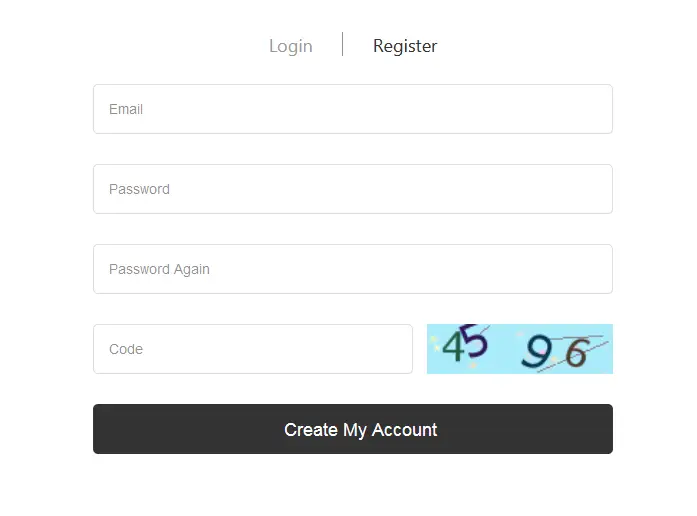Switch to the Login tab
The height and width of the screenshot is (516, 697).
coord(291,46)
